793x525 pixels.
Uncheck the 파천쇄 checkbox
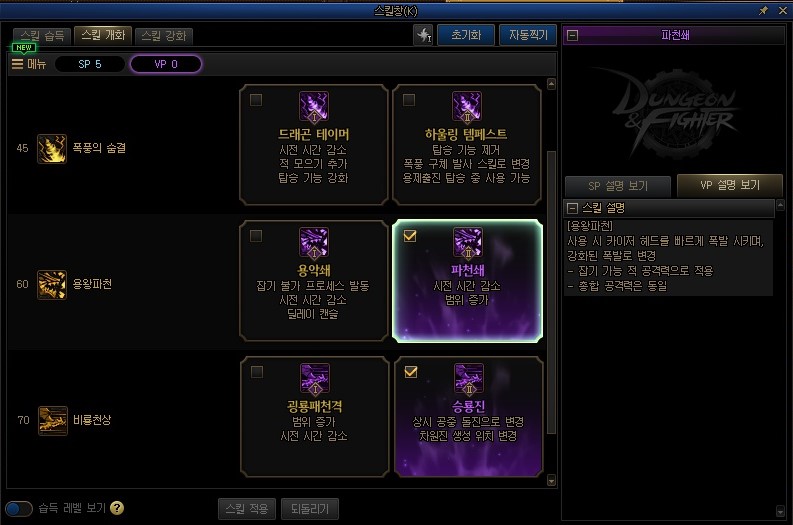(410, 236)
